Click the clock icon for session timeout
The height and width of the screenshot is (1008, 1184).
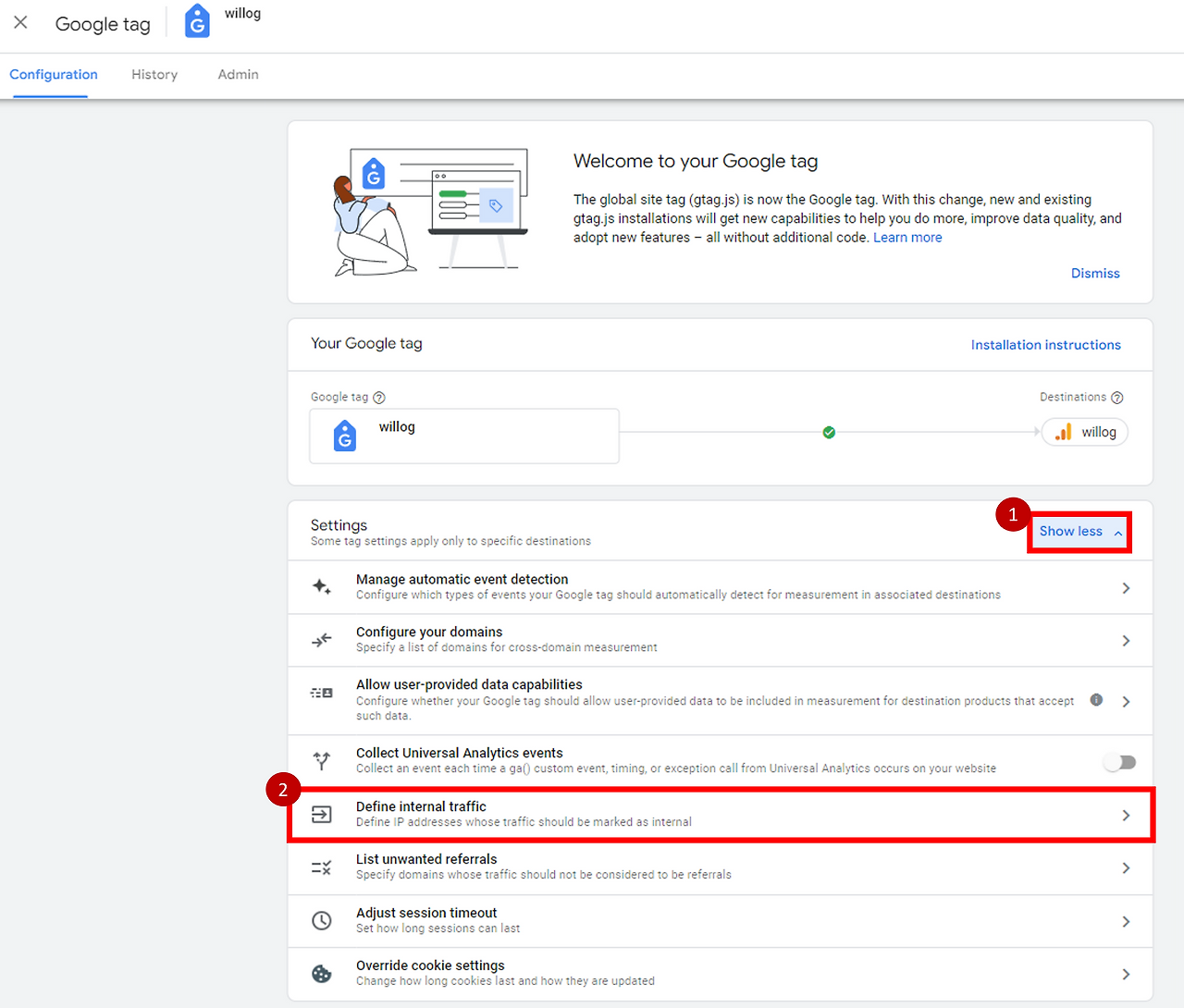(x=321, y=921)
